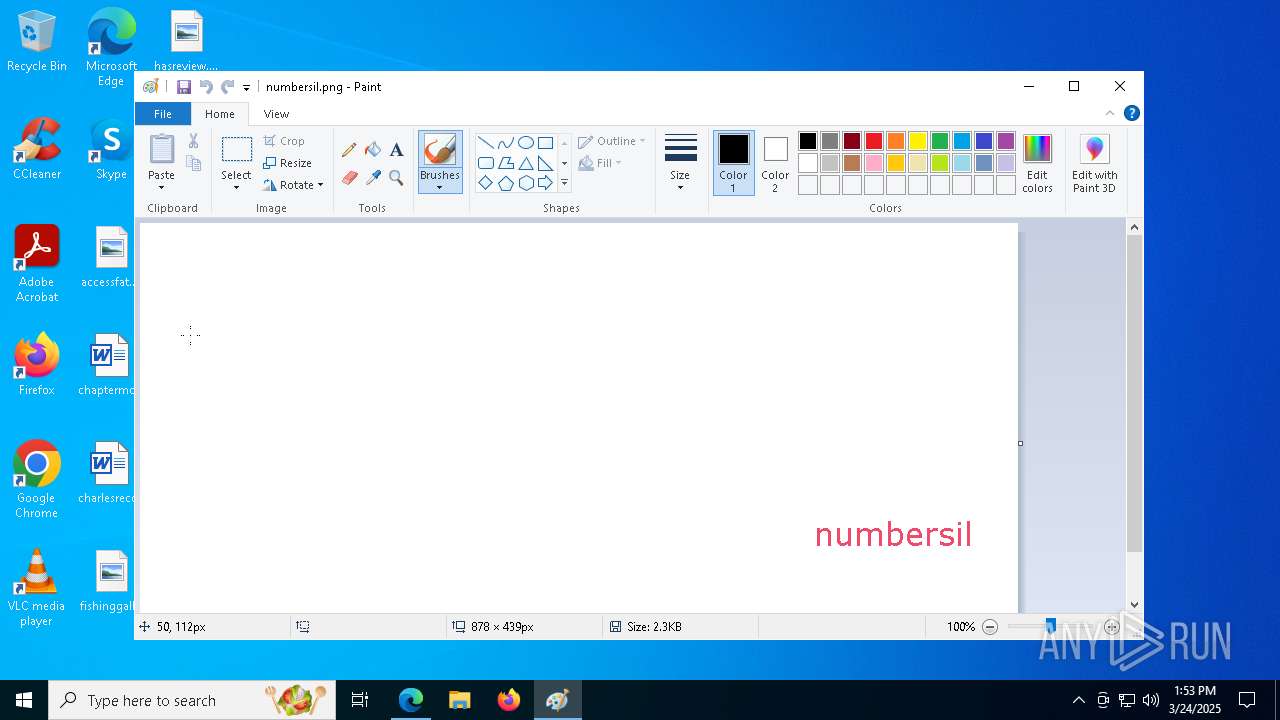This screenshot has width=1280, height=720.
Task: Click the Brushes tool icon
Action: [440, 150]
